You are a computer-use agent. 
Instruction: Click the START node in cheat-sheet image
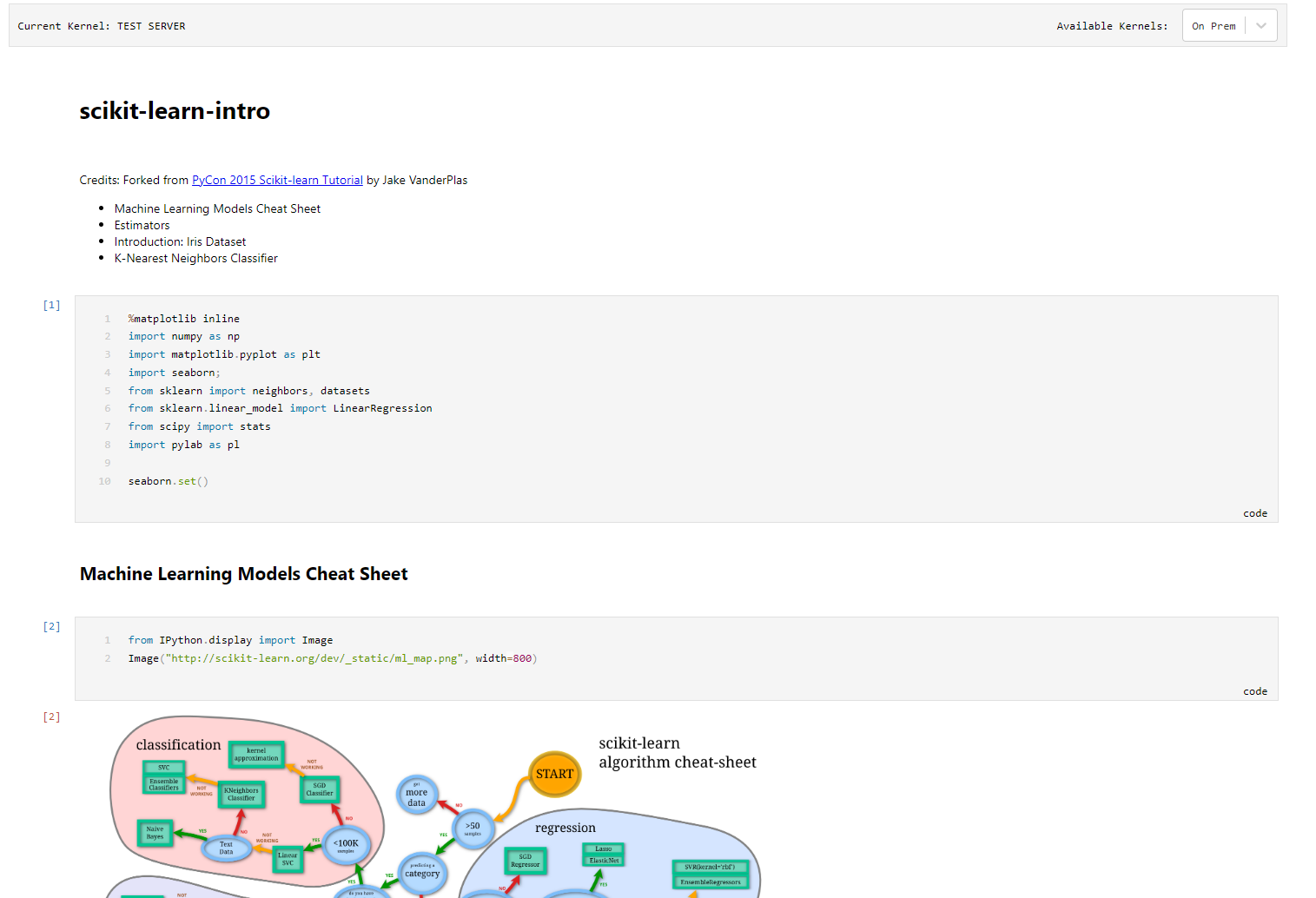[x=555, y=774]
